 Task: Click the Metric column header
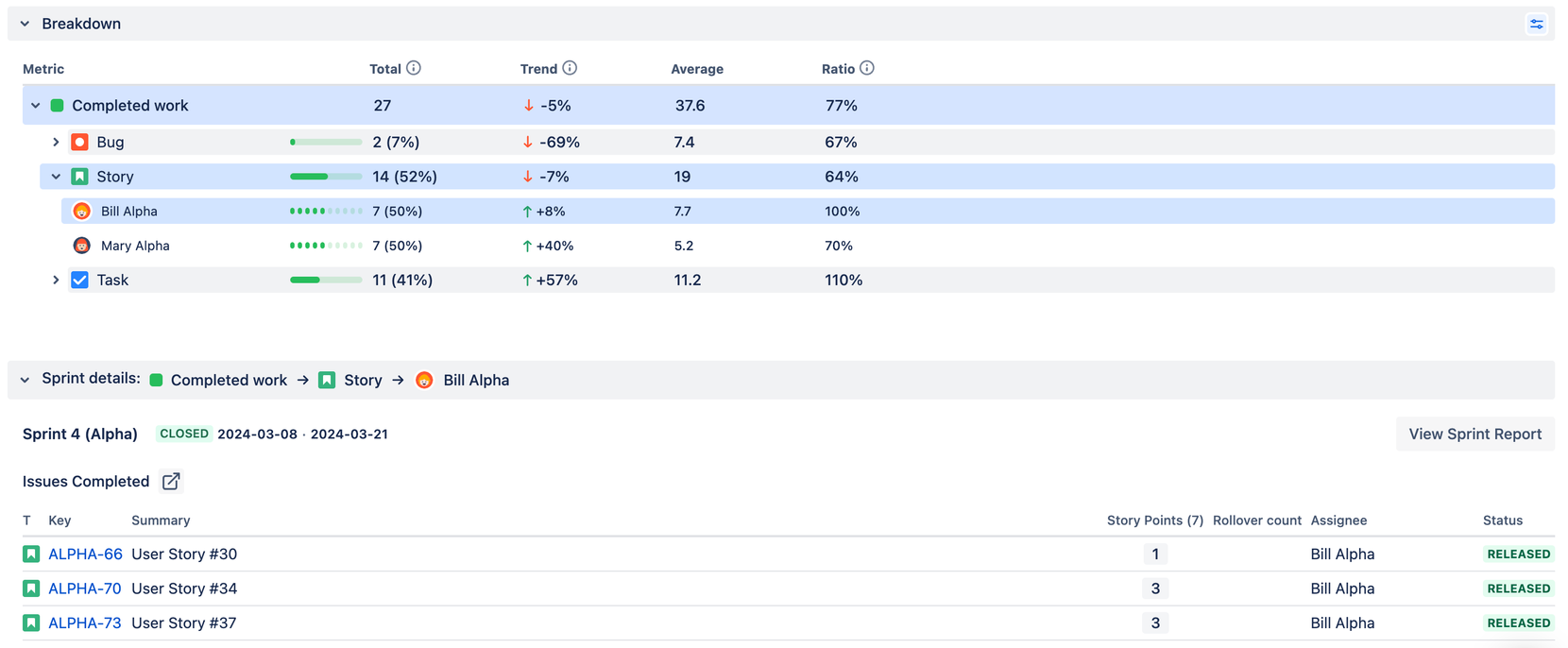coord(43,69)
